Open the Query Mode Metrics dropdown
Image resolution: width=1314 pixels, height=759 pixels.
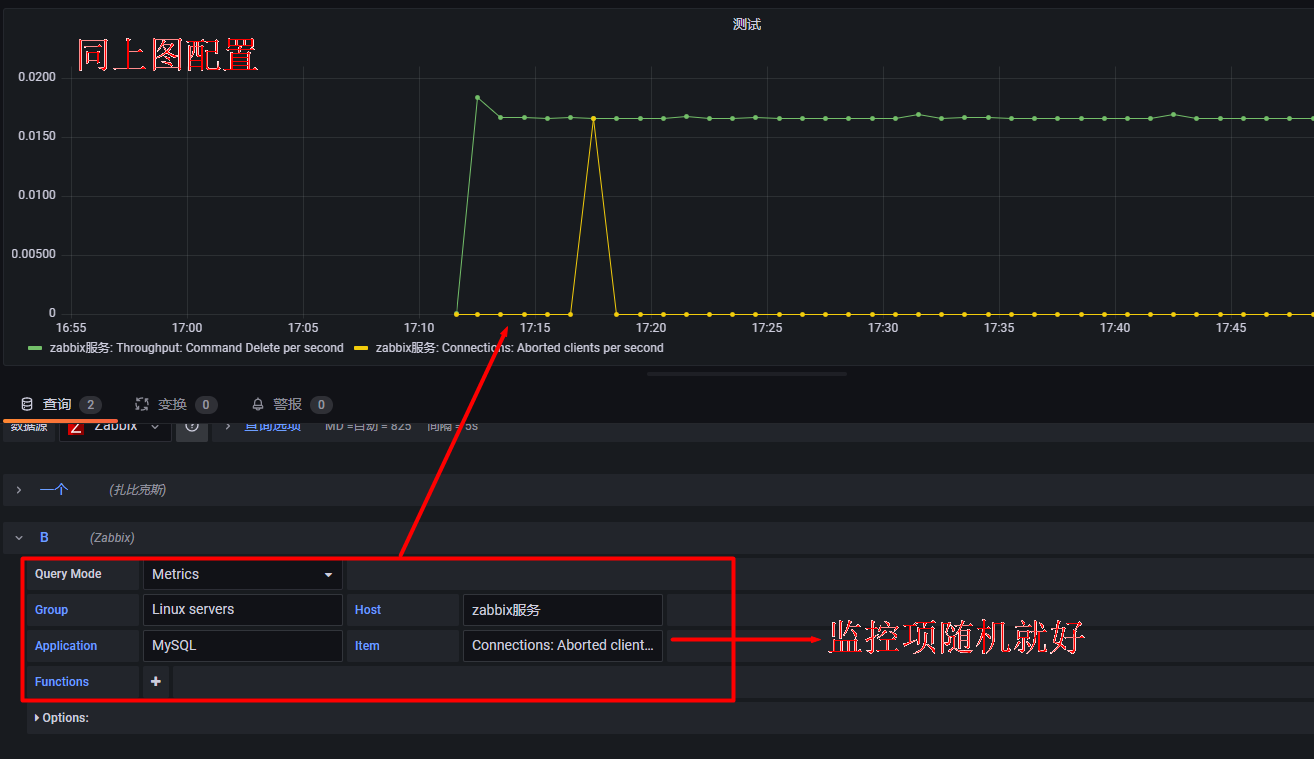(x=243, y=574)
